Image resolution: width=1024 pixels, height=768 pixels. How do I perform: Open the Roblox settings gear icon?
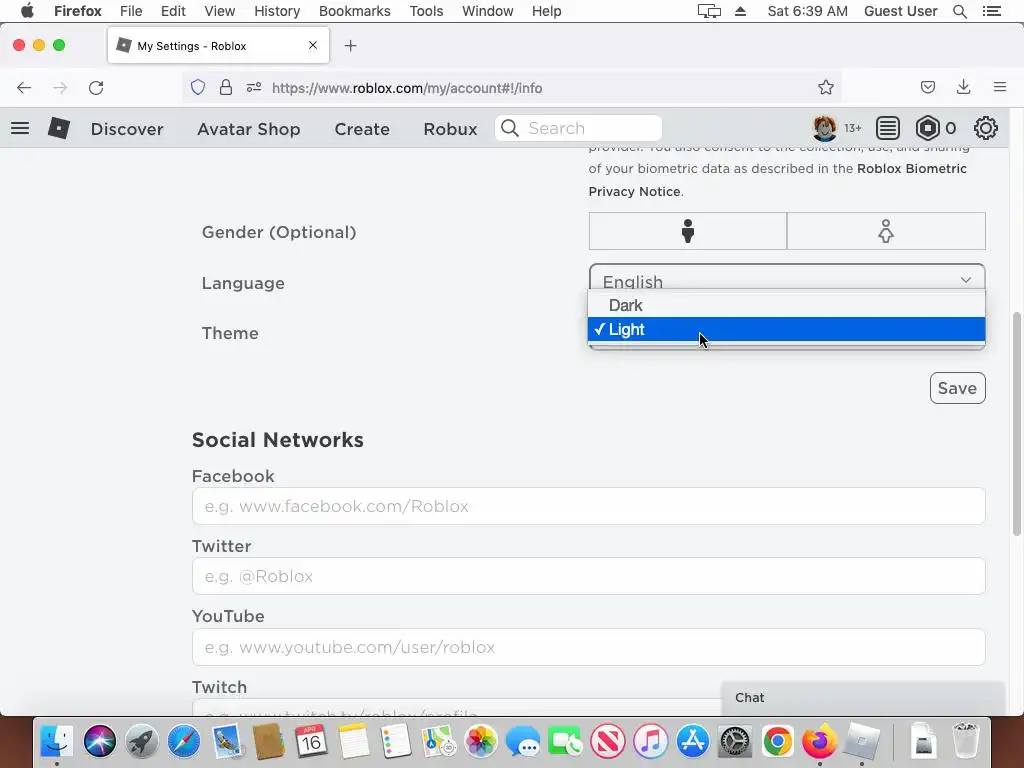(x=985, y=129)
